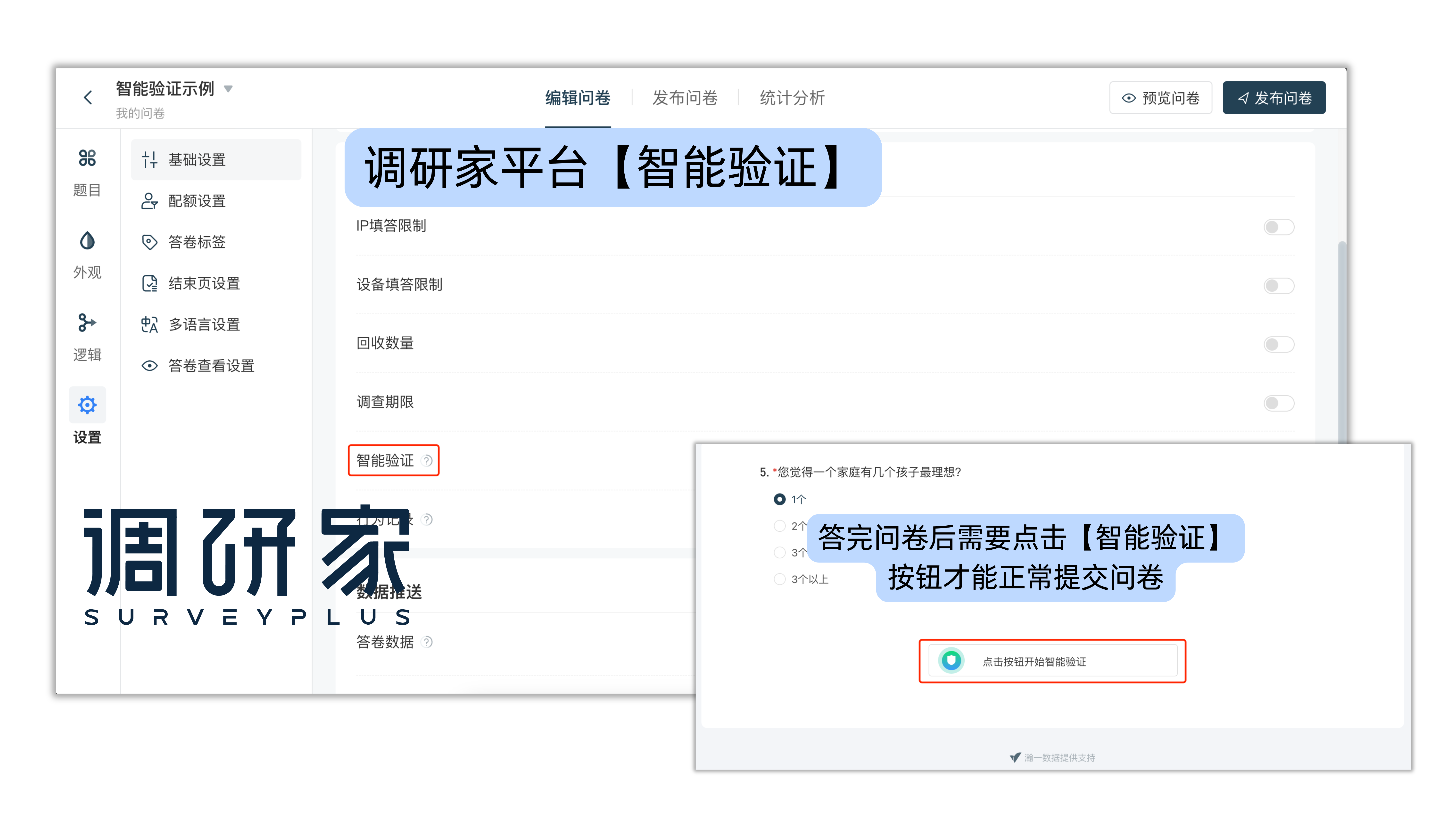Enable the 调查期限 switch

1279,404
